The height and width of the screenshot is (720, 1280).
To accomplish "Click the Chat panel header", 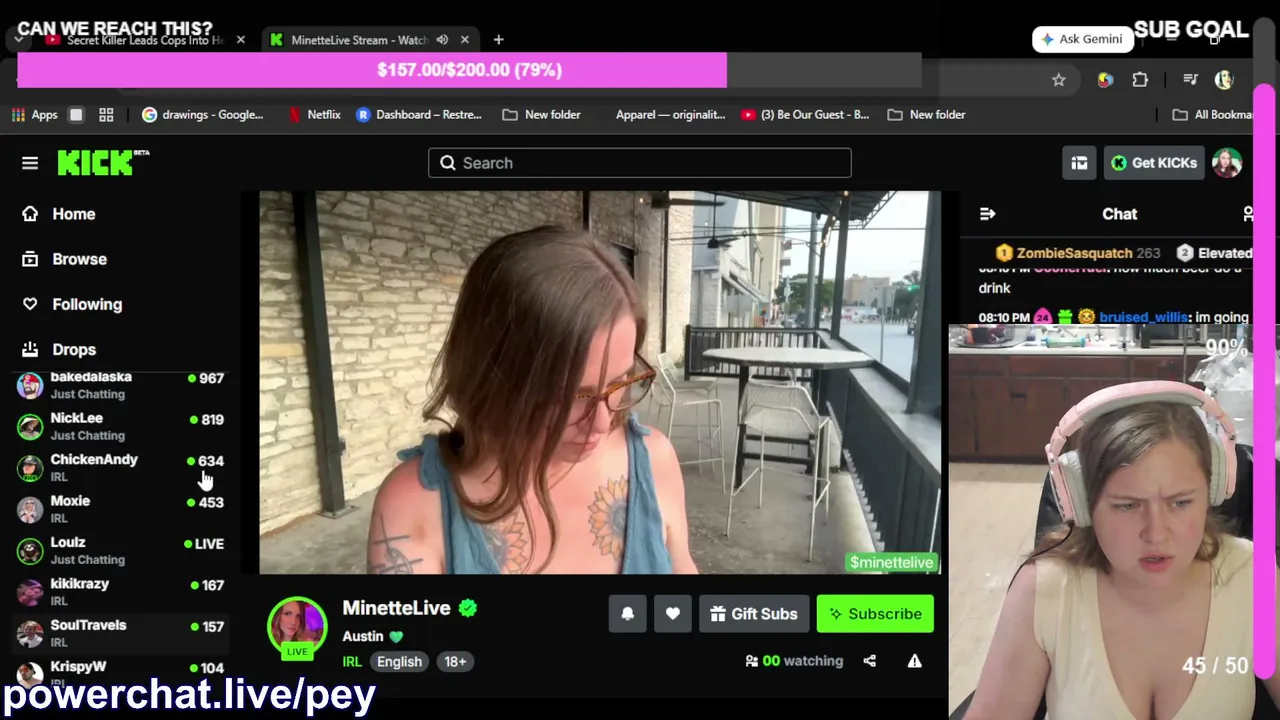I will [1119, 214].
